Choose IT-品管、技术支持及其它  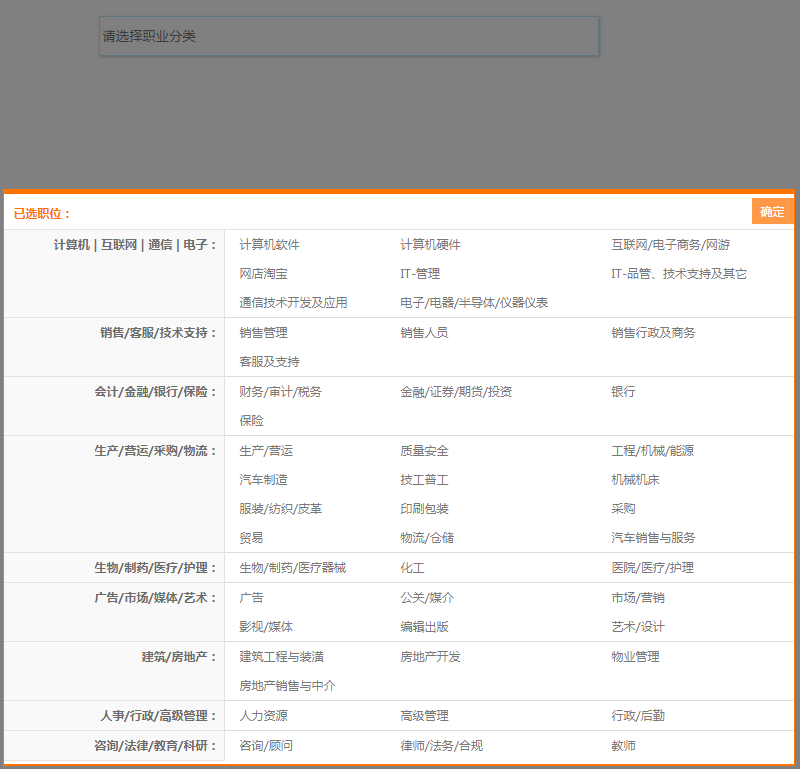pyautogui.click(x=679, y=274)
